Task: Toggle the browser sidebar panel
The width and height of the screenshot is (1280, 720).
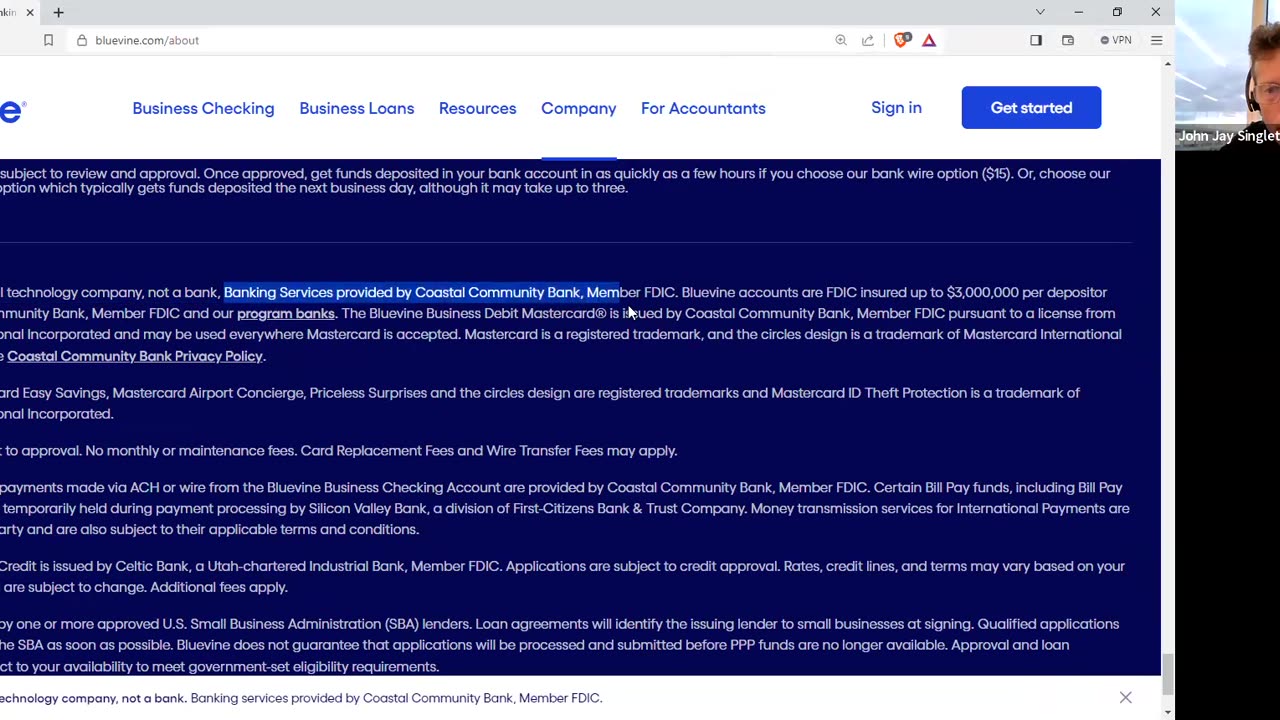Action: pos(1036,40)
